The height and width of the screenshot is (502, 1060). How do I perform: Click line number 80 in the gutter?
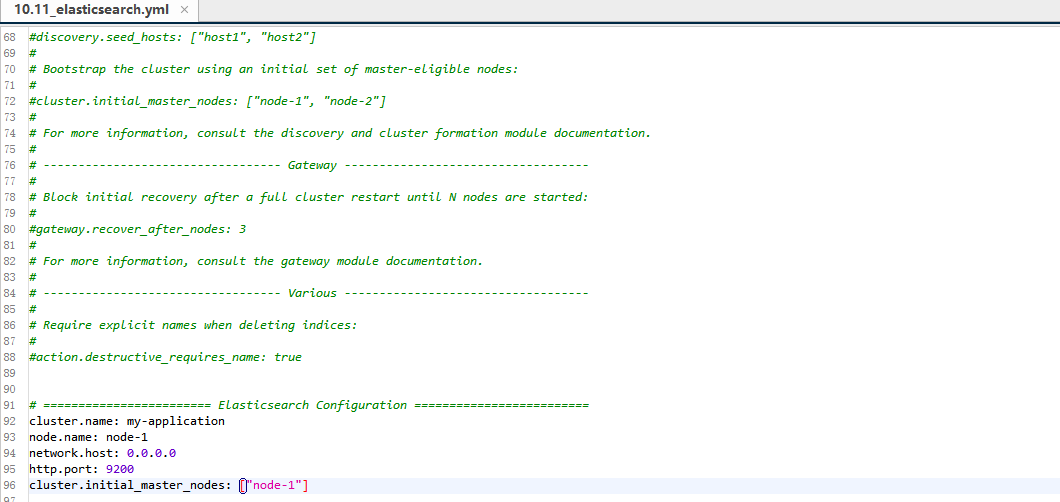[9, 230]
